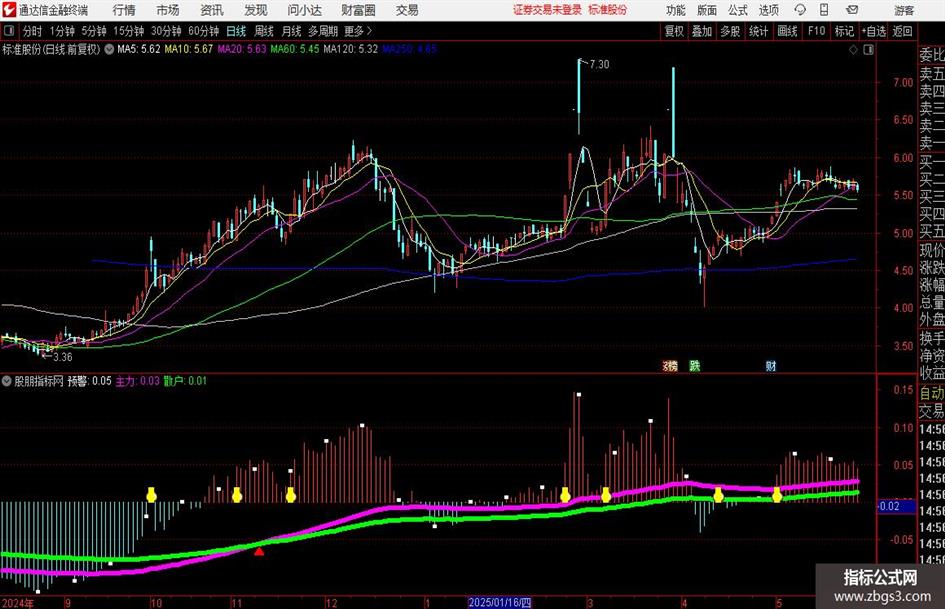Click the 证券交易未登录 login link
This screenshot has width=945, height=609.
click(x=547, y=10)
